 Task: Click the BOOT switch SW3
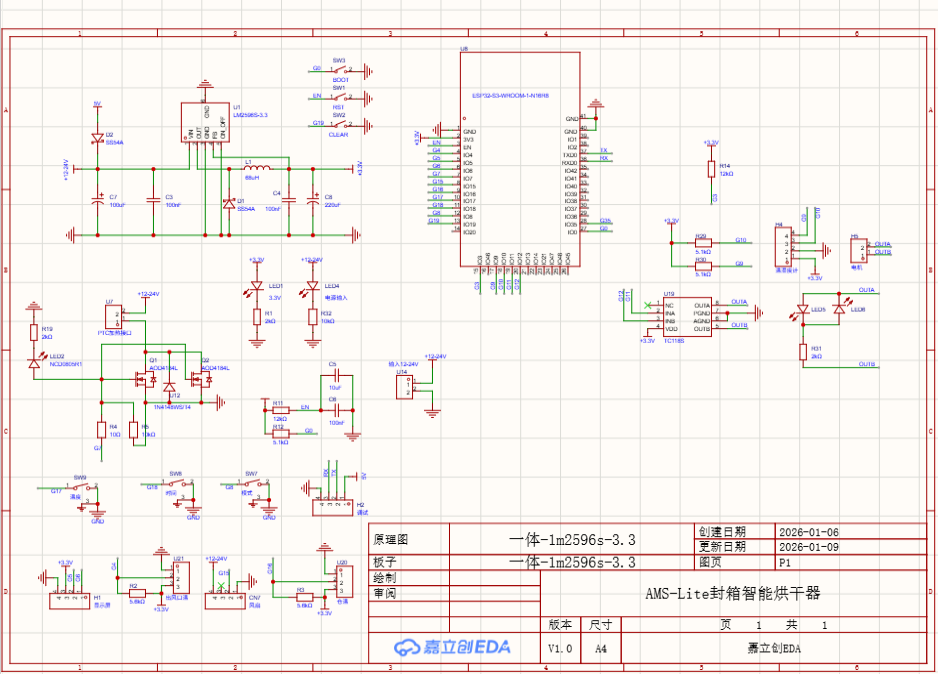[340, 71]
